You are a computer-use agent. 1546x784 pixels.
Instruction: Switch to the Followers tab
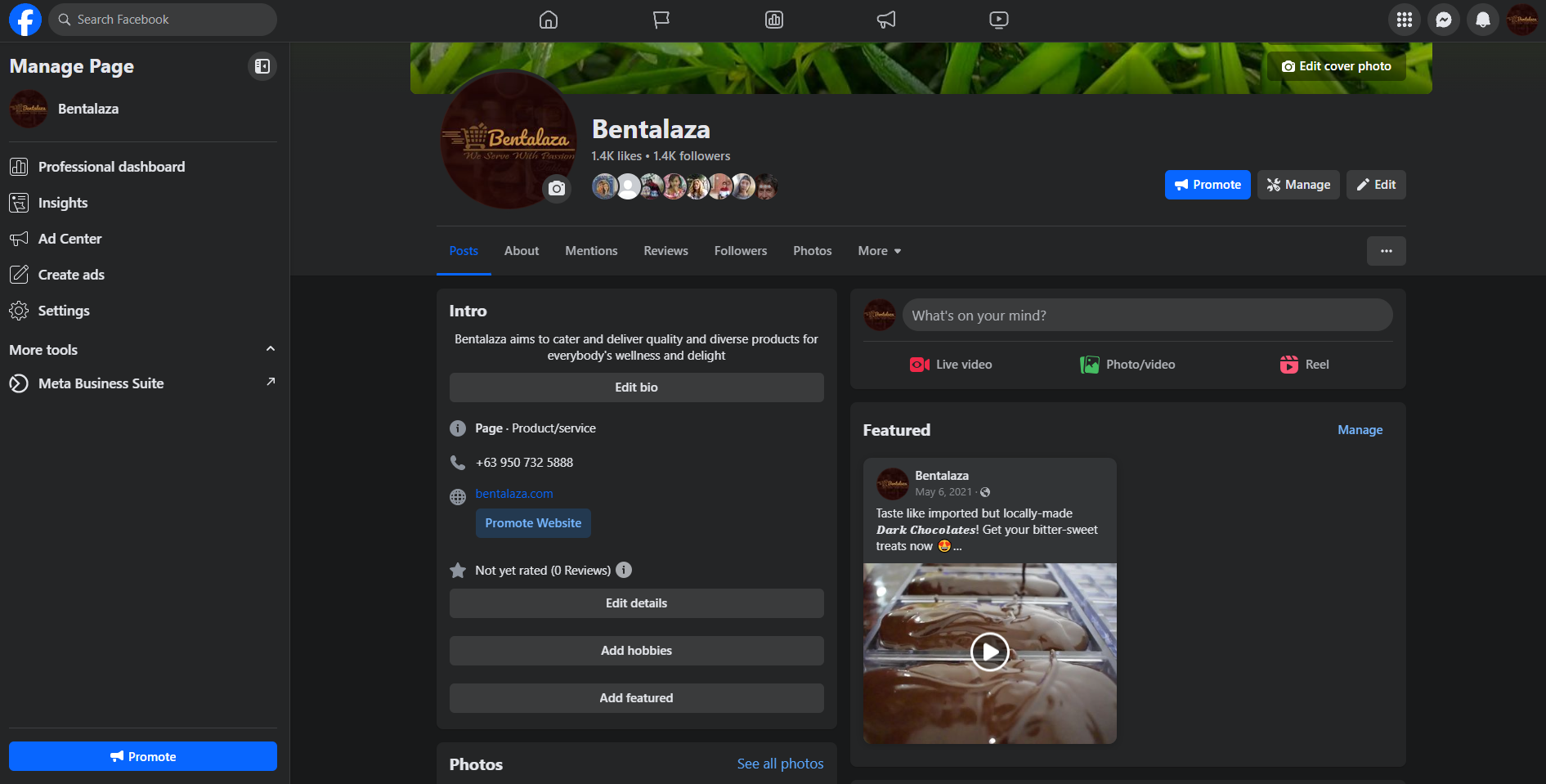[741, 251]
